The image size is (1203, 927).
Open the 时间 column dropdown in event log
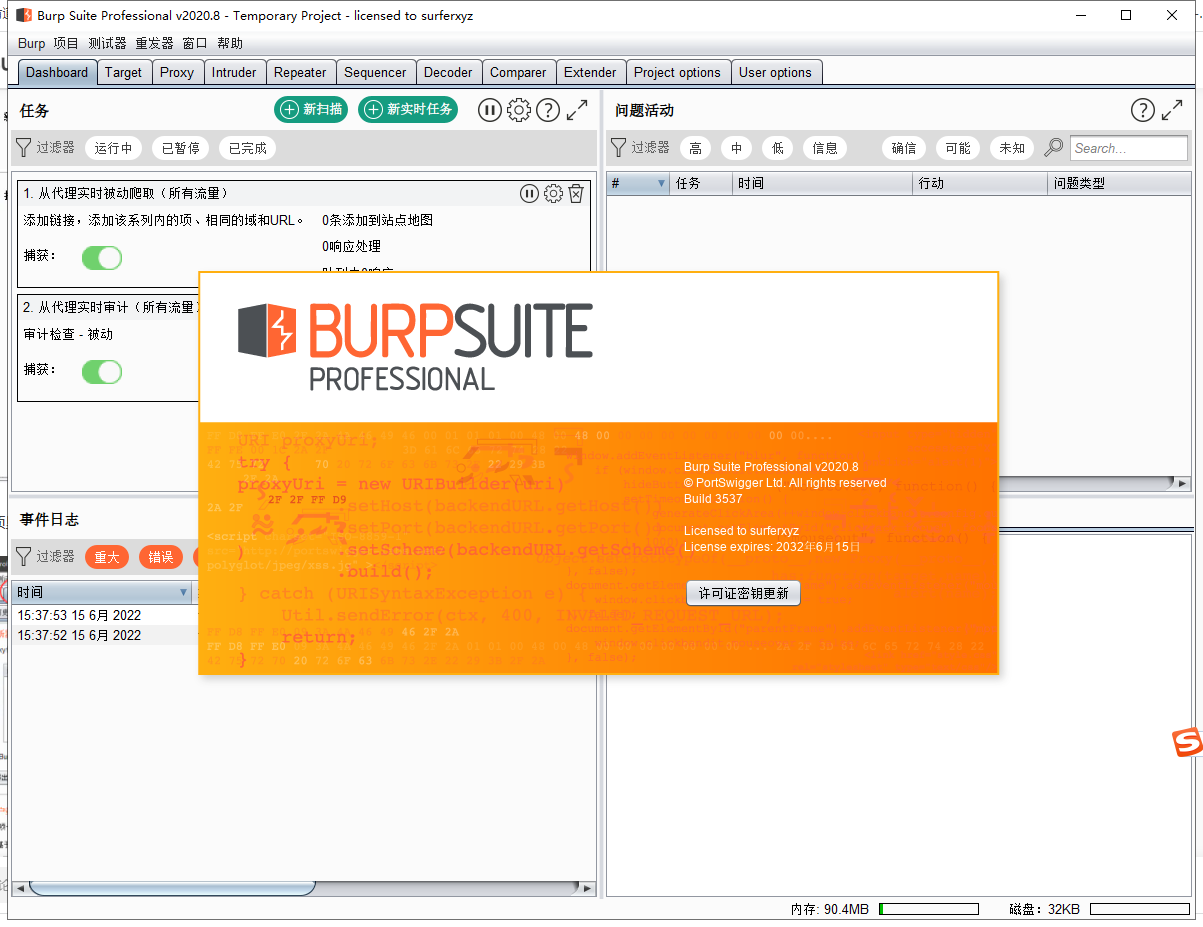[x=183, y=593]
